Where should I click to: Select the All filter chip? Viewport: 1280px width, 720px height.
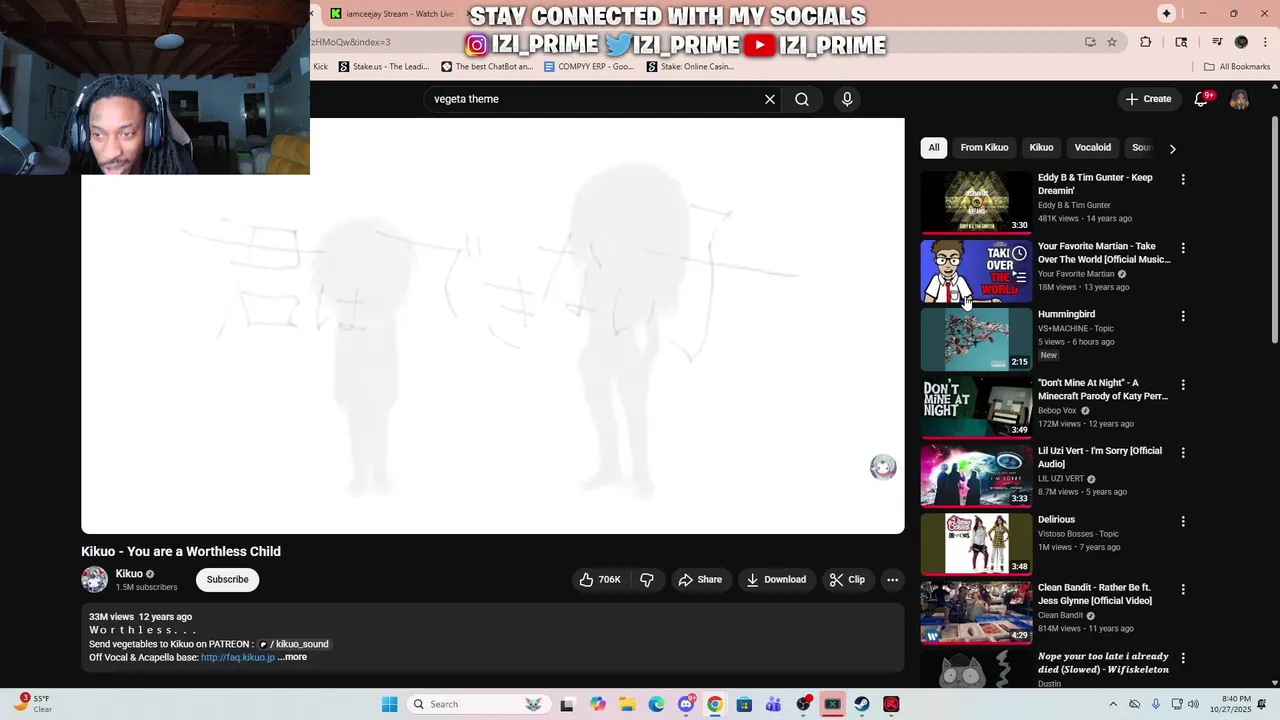[934, 147]
